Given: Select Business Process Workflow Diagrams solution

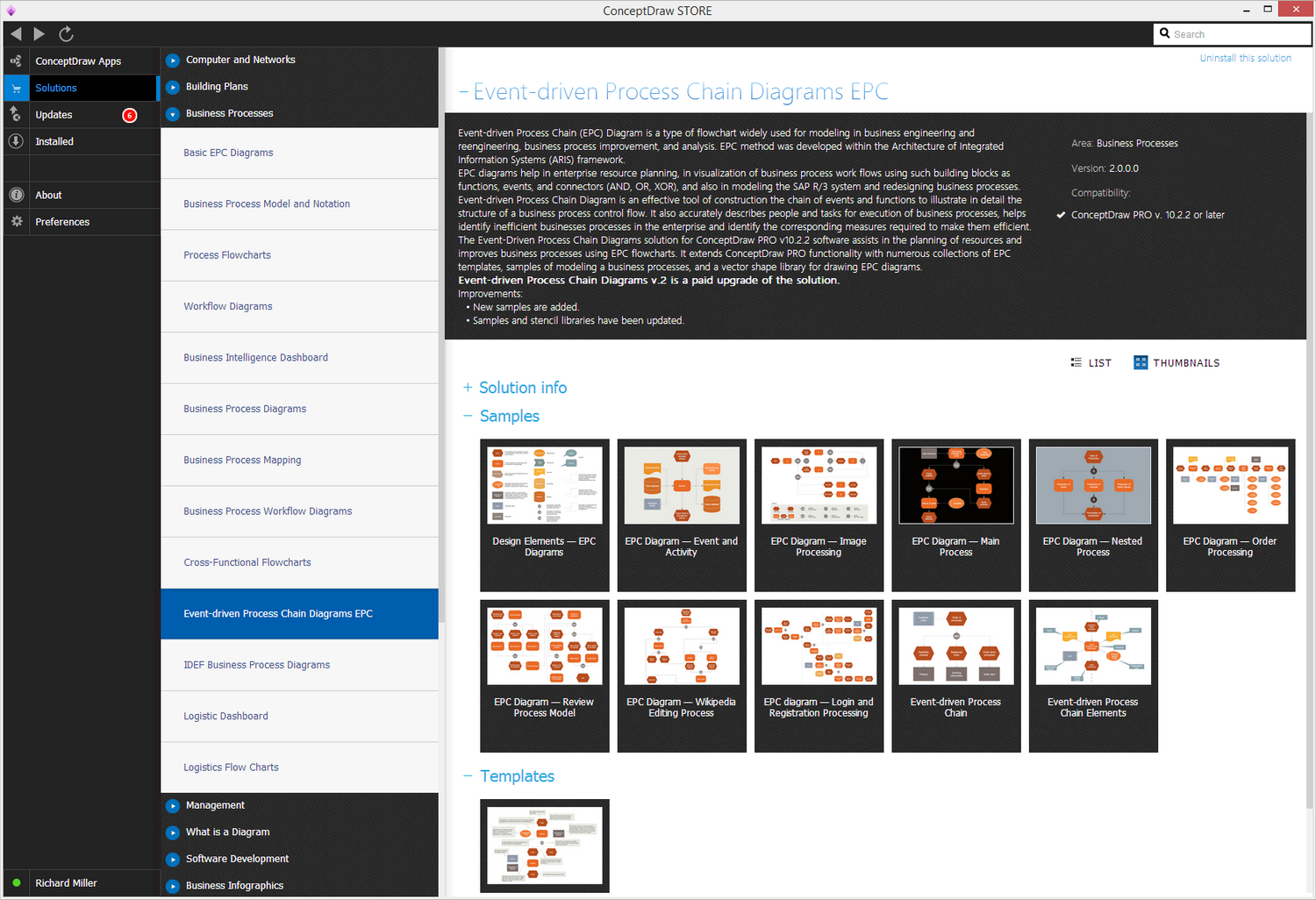Looking at the screenshot, I should coord(299,511).
